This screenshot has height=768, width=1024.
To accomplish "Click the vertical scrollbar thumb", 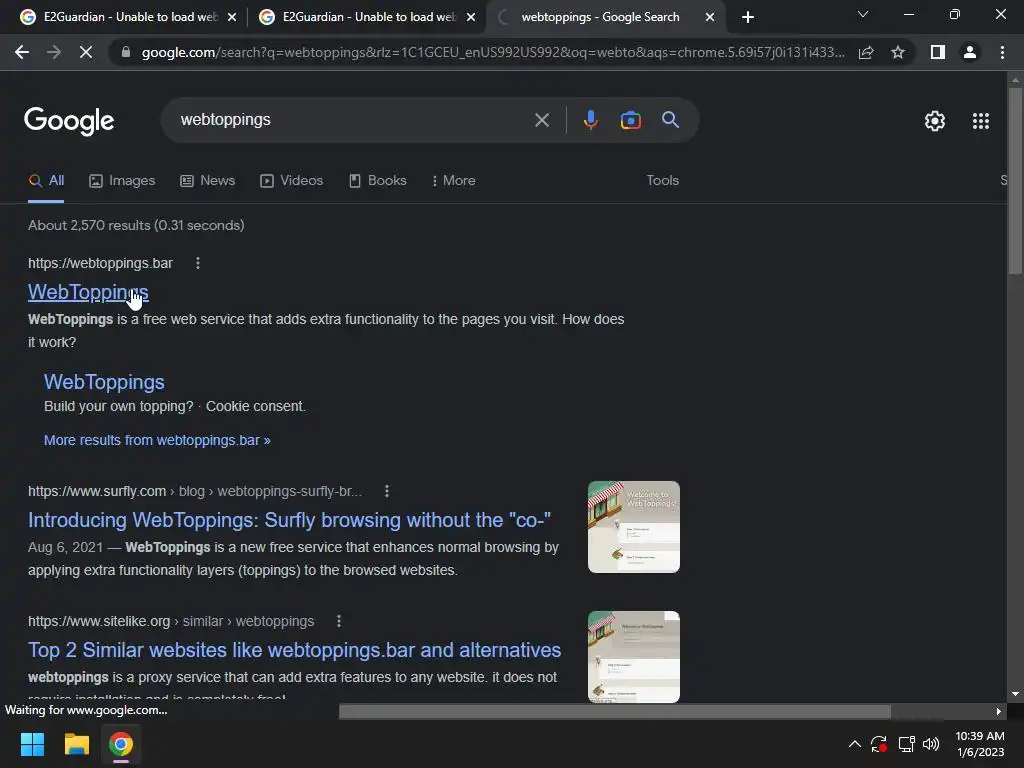I will click(x=1015, y=180).
